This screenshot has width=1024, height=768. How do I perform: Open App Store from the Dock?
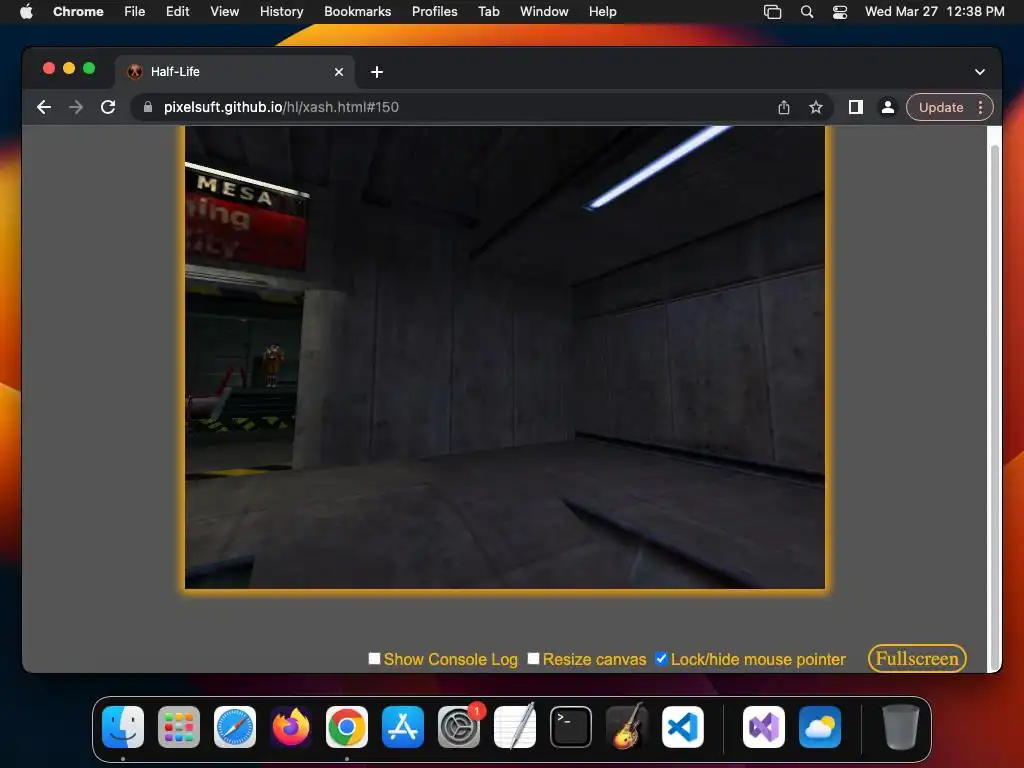click(403, 727)
